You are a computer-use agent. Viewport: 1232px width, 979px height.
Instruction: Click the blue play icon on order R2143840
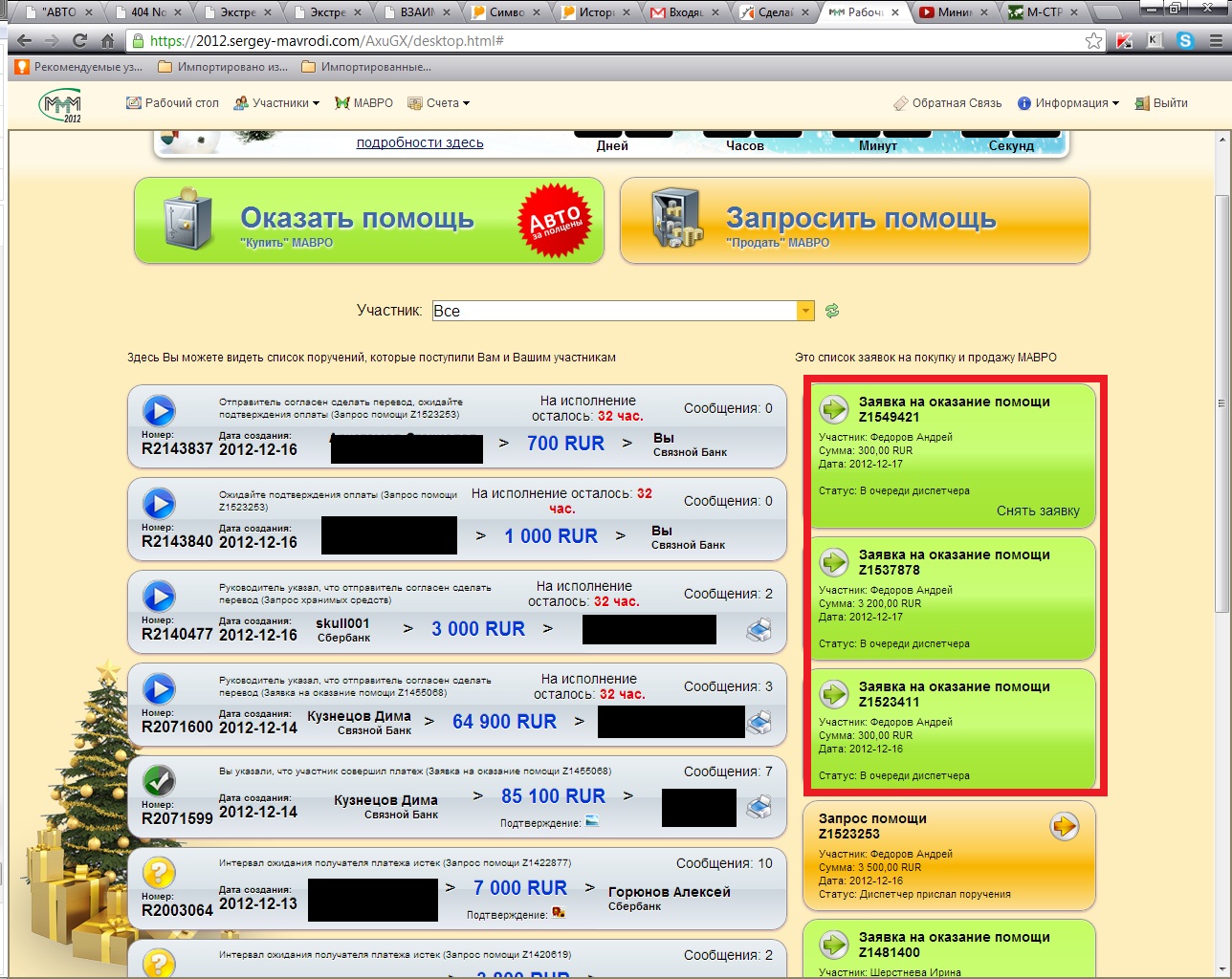(x=159, y=504)
